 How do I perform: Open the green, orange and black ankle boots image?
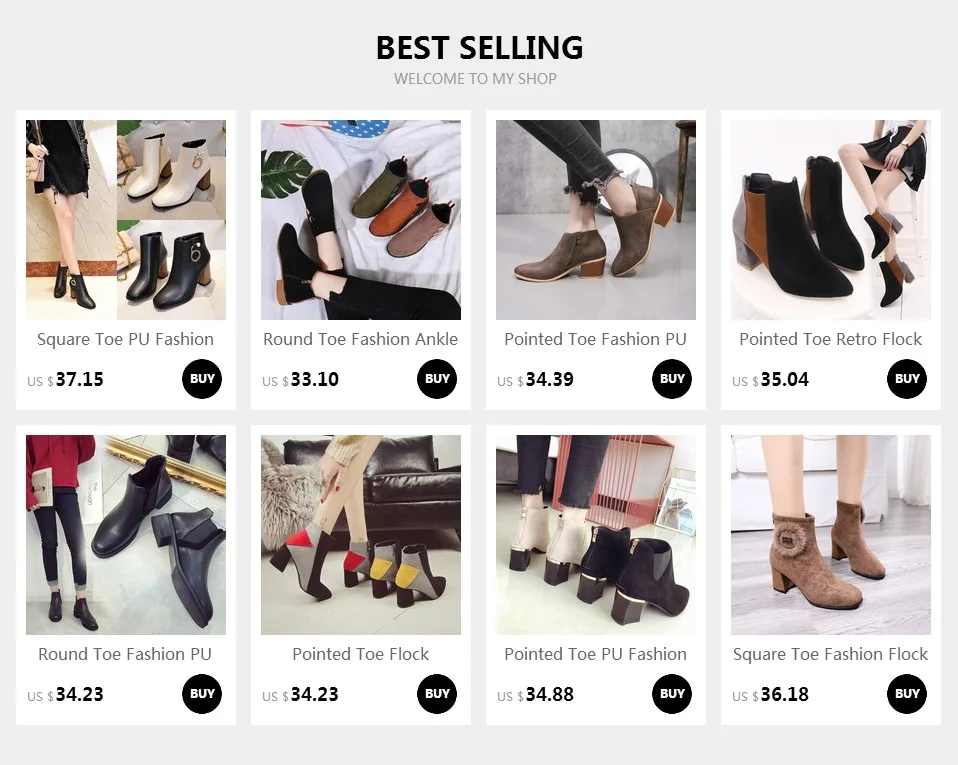coord(360,220)
